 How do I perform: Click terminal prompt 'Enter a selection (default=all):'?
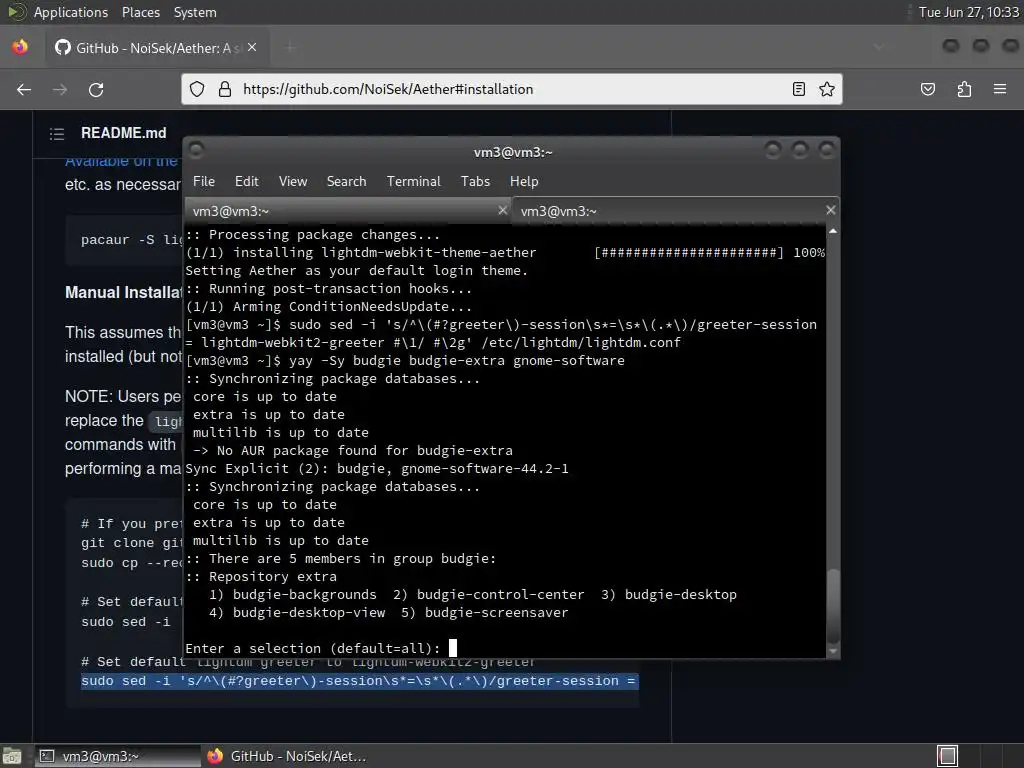coord(313,648)
